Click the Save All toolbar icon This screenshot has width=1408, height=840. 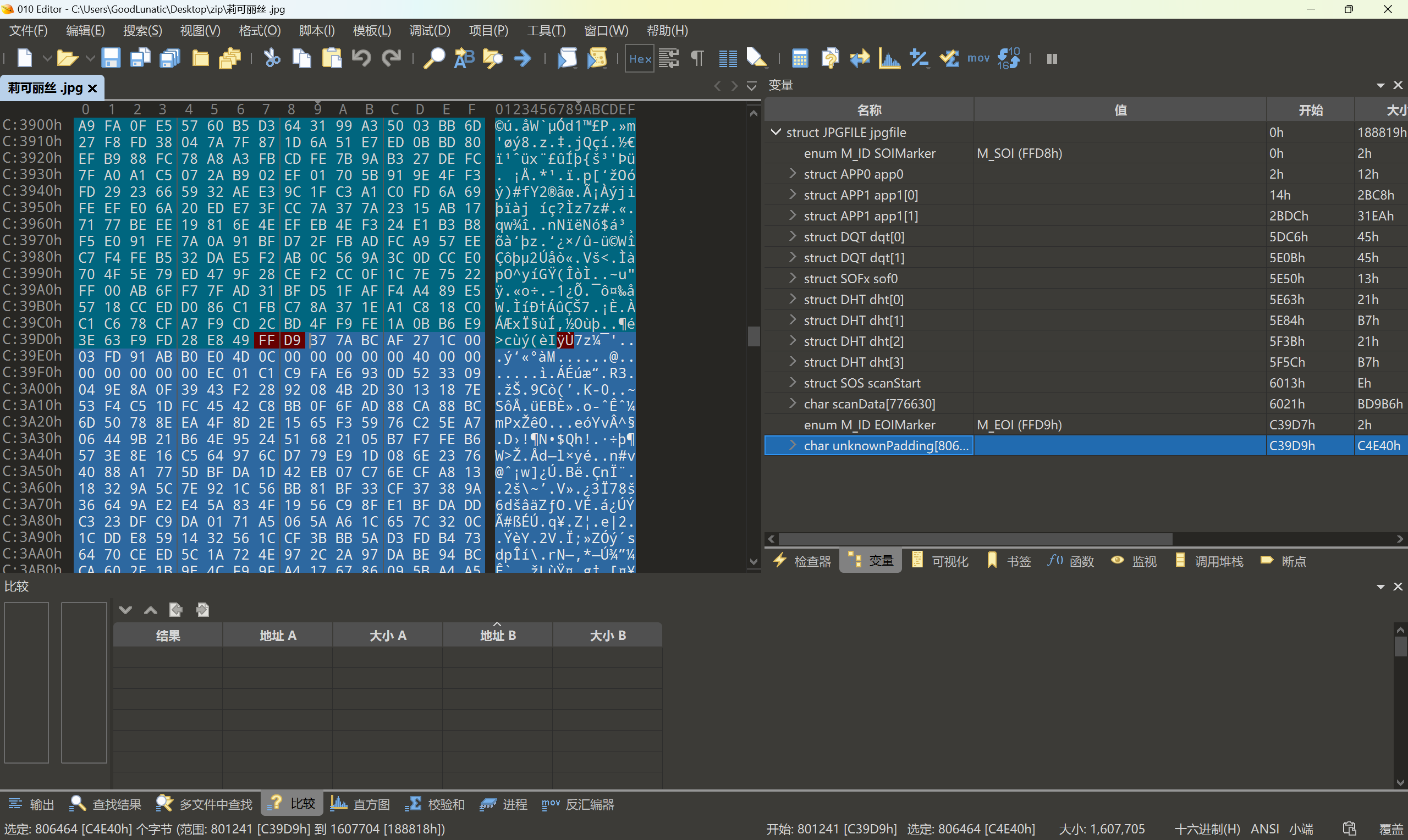point(170,58)
